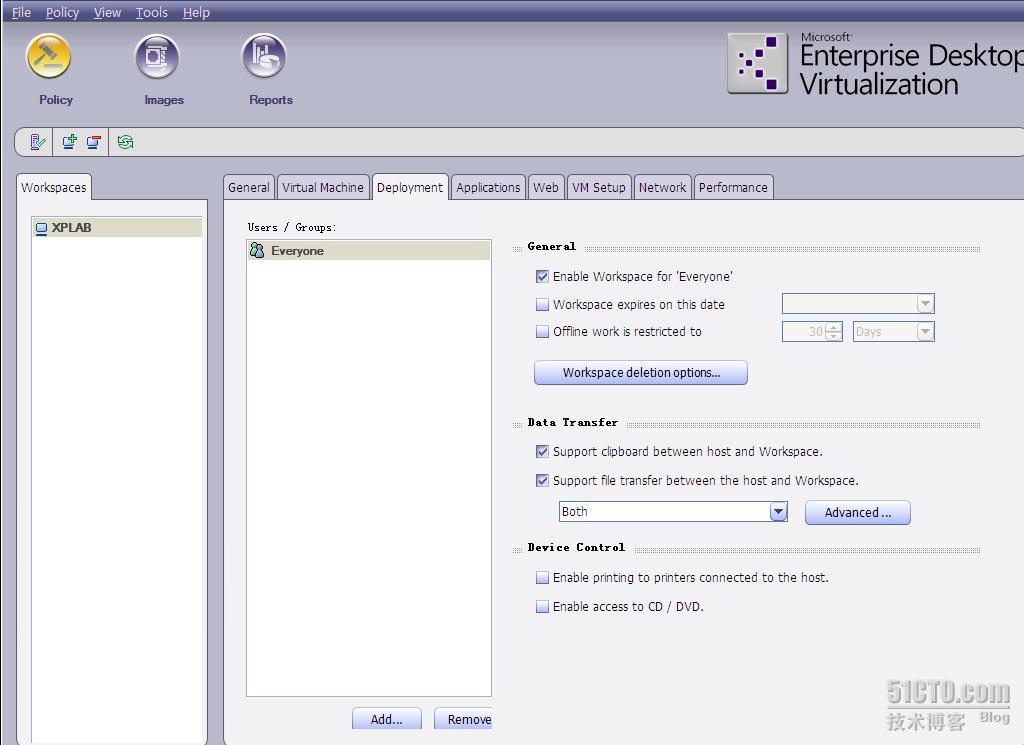Open the Images section icon
Screen dimensions: 1024x745
(157, 57)
